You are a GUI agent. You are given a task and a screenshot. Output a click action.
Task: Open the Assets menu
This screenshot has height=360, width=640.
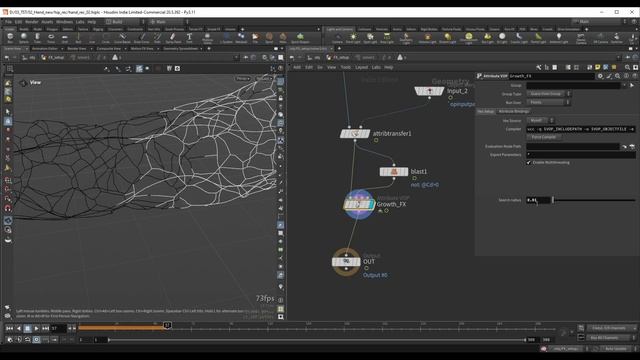tap(47, 22)
